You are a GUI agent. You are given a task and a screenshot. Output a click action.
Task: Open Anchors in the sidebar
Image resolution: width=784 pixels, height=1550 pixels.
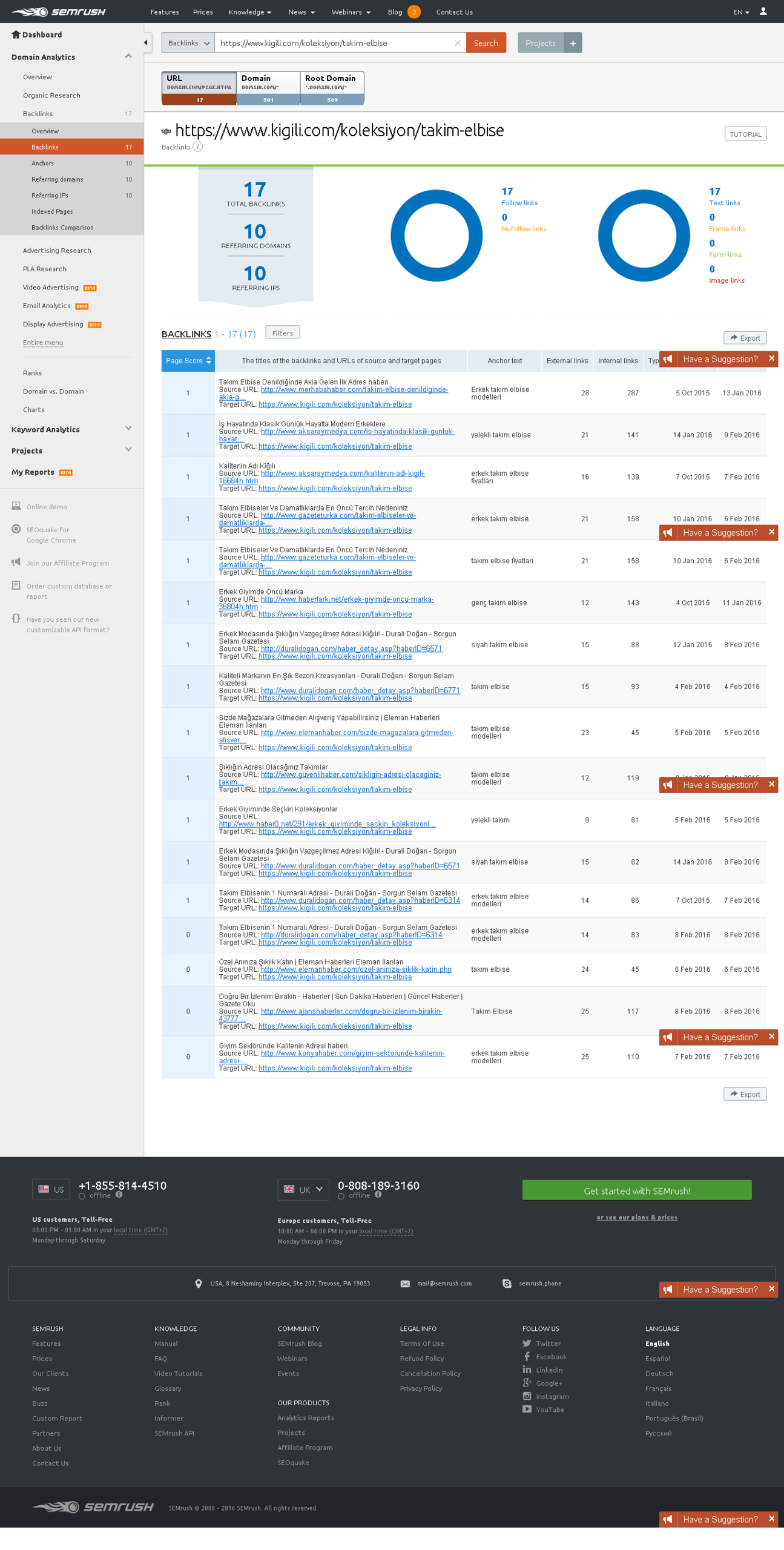[x=72, y=163]
